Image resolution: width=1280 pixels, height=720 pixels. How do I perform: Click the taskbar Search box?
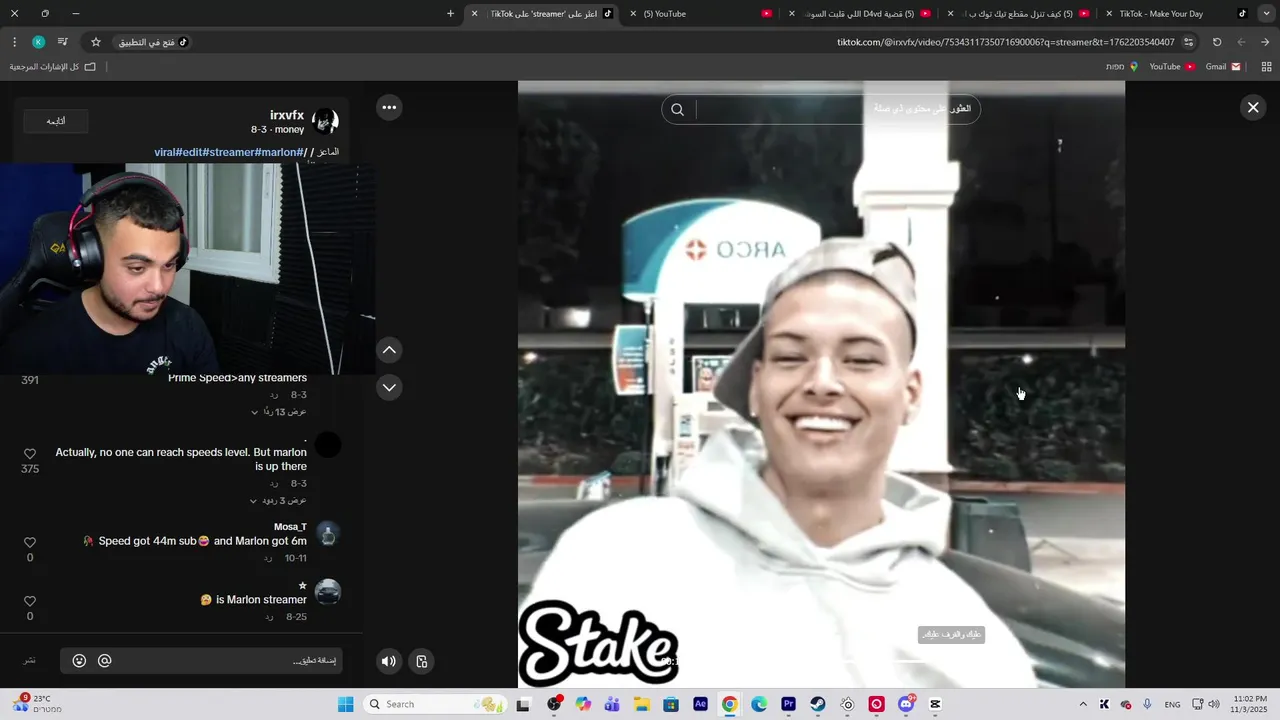click(x=434, y=704)
